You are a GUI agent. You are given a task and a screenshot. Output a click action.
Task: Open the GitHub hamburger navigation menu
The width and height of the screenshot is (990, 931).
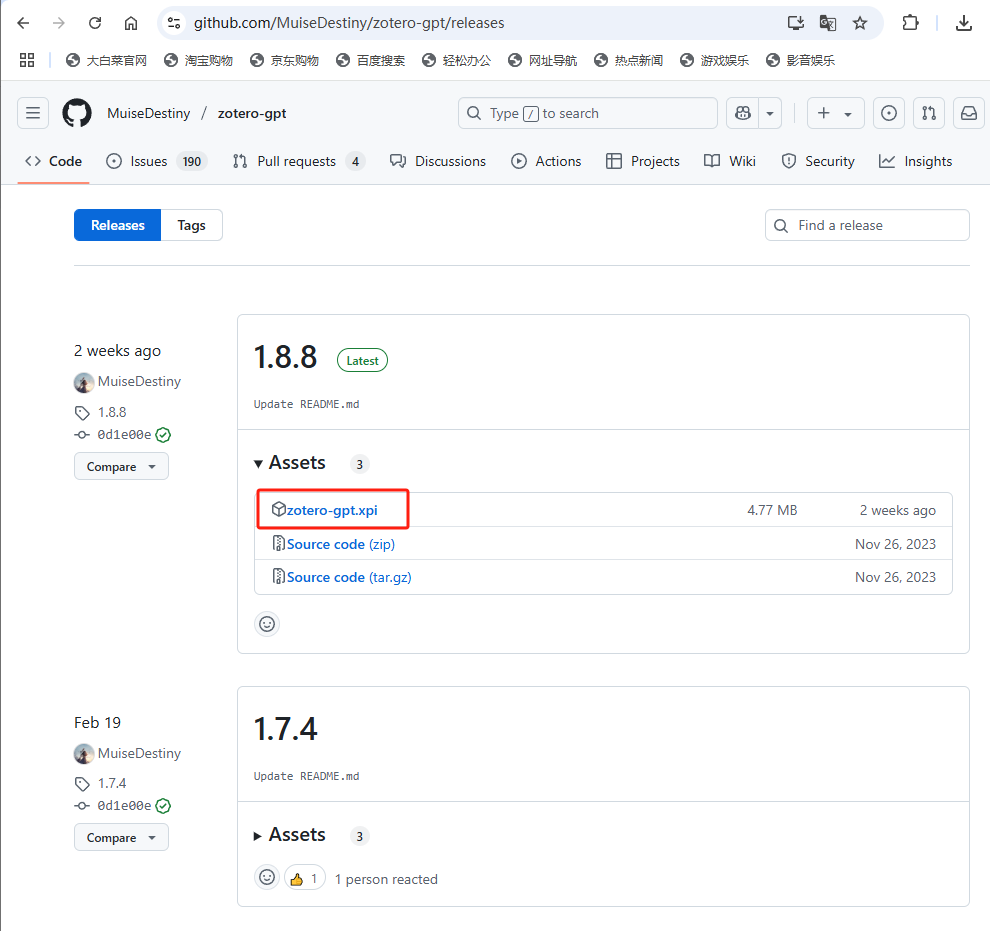coord(33,113)
